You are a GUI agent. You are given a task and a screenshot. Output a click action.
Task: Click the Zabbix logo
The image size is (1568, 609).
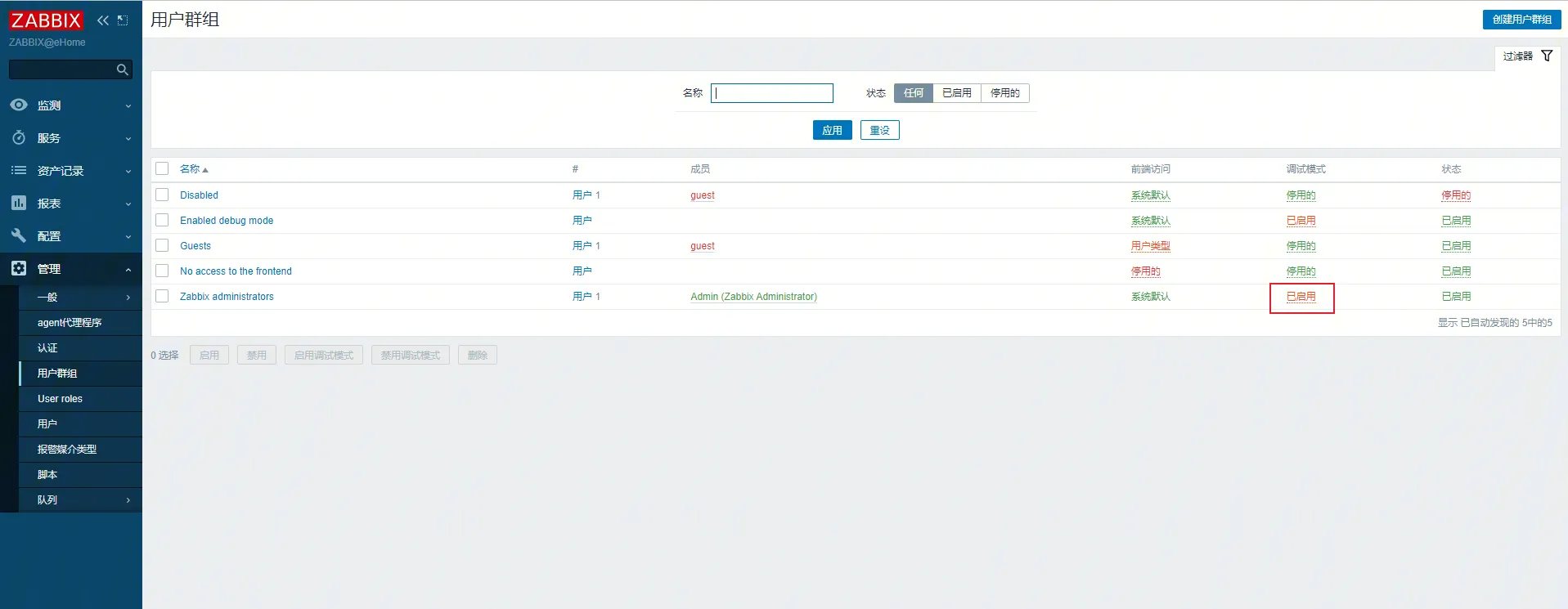pos(46,20)
